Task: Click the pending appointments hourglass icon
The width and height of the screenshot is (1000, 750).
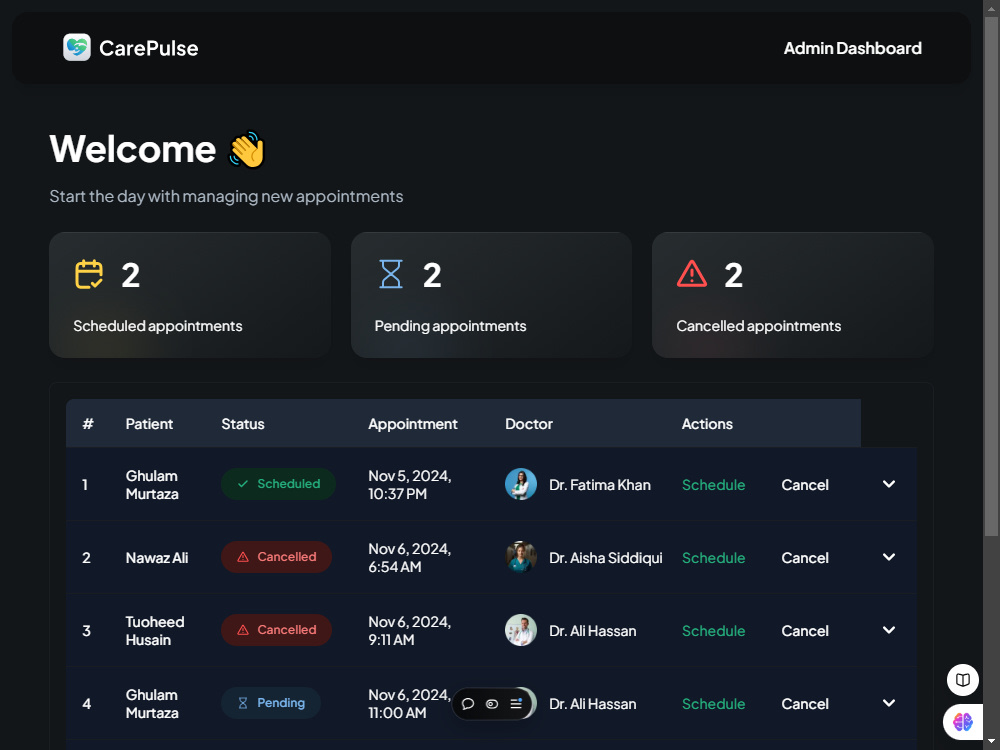Action: pyautogui.click(x=390, y=274)
